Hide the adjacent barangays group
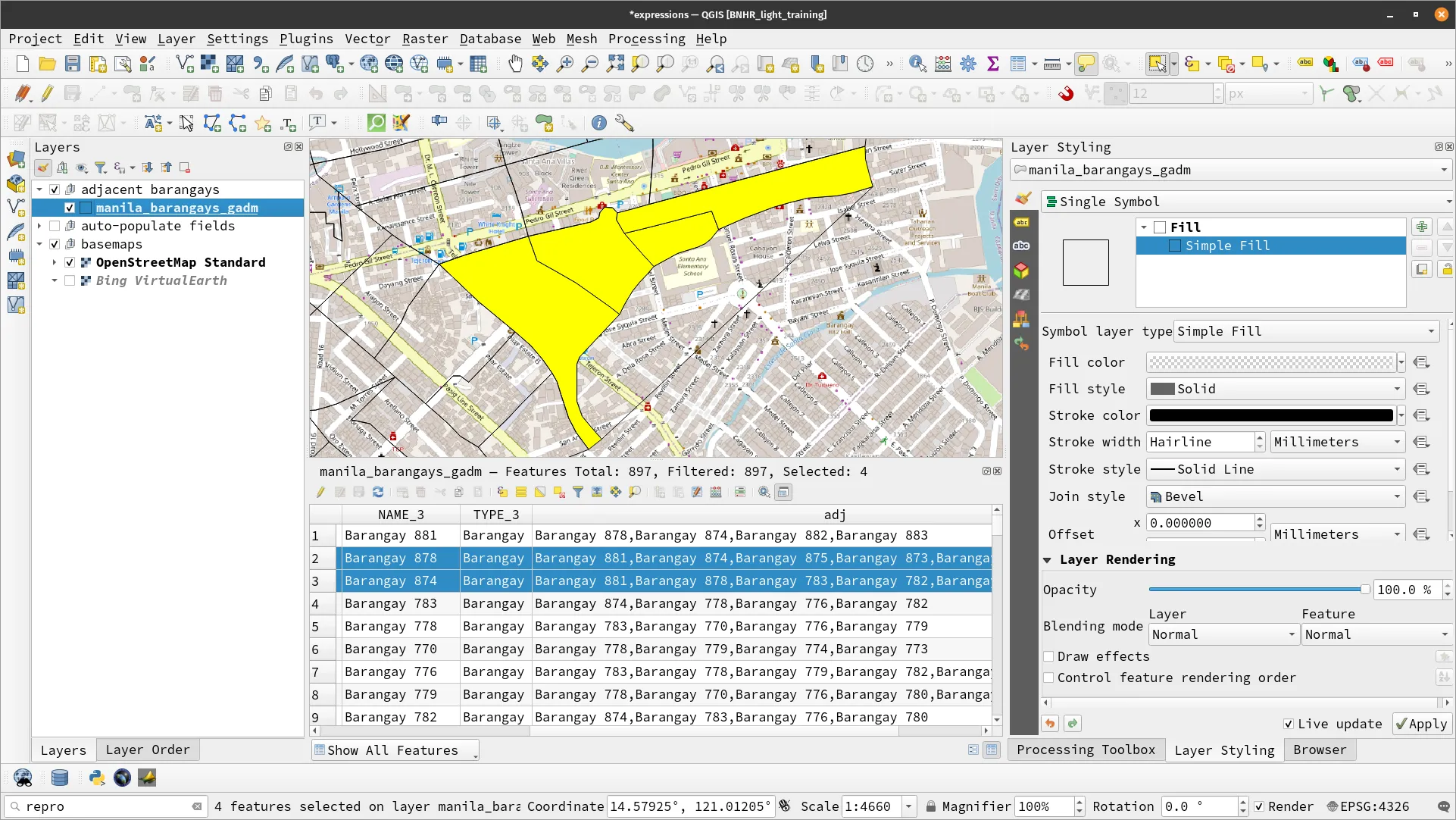Image resolution: width=1456 pixels, height=820 pixels. [x=55, y=189]
